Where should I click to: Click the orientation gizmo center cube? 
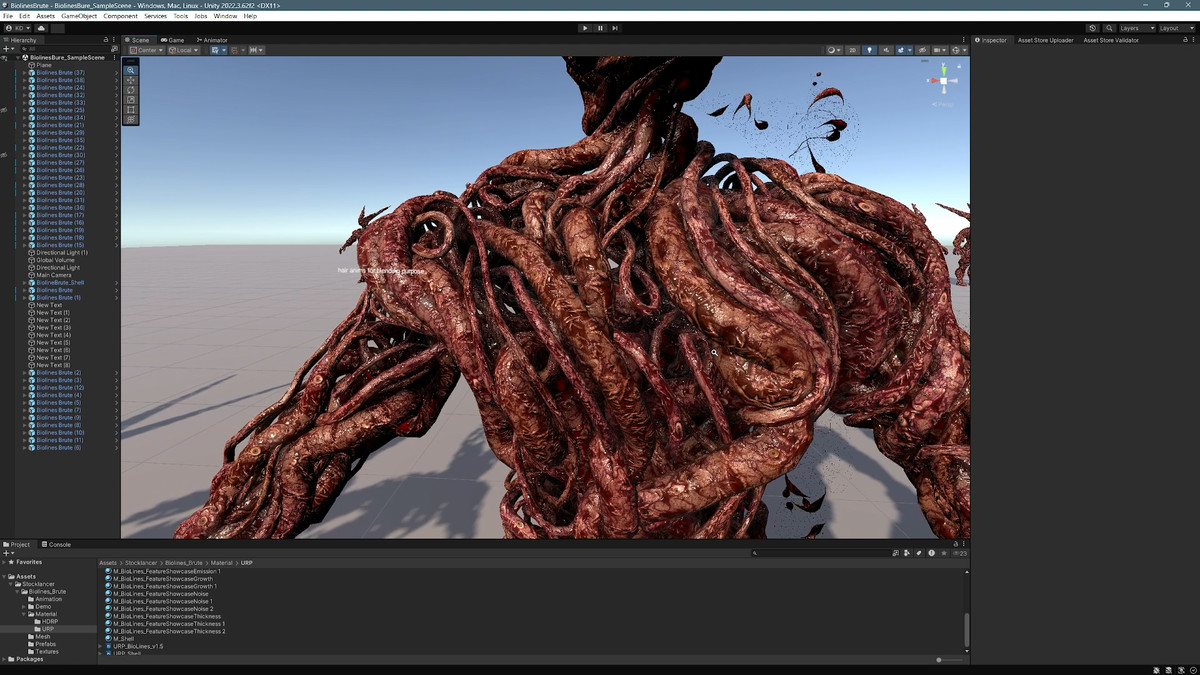[x=943, y=80]
